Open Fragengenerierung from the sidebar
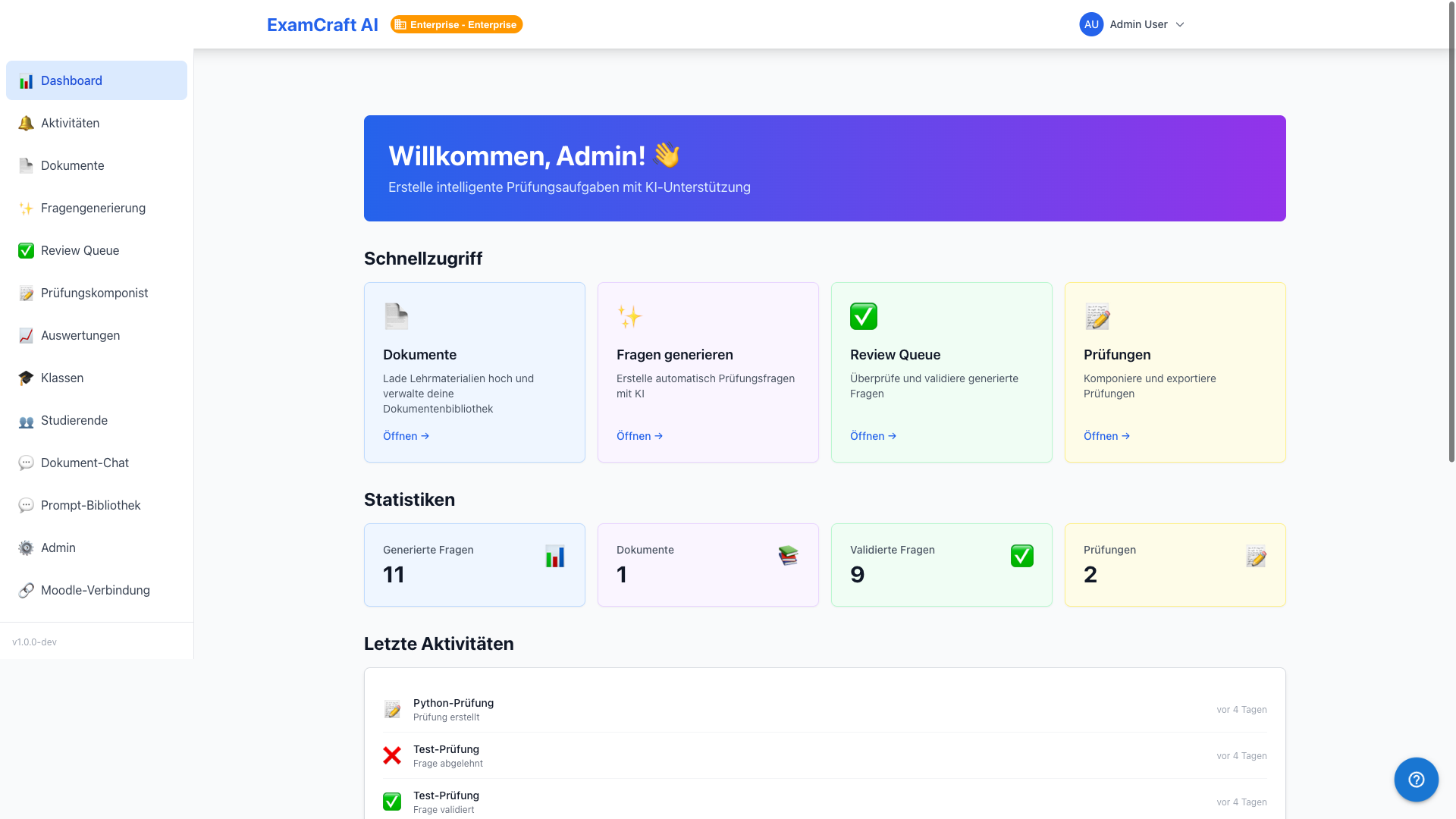The image size is (1456, 819). click(96, 208)
